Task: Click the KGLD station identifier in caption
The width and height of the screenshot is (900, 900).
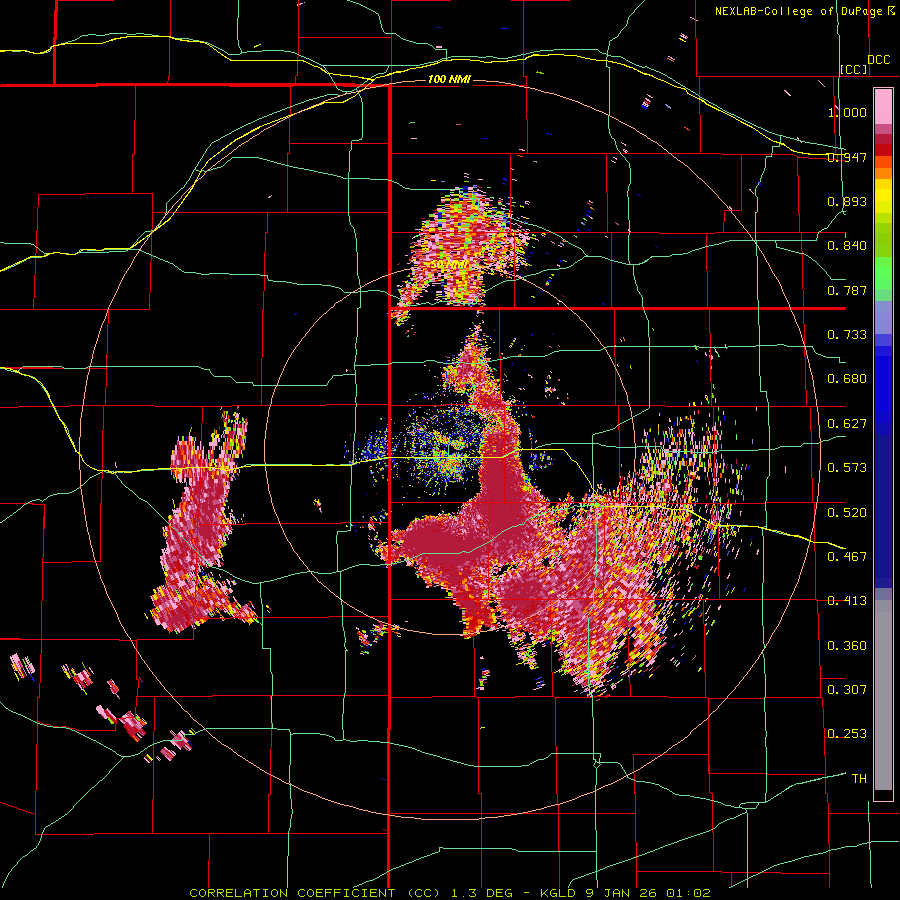Action: coord(560,893)
